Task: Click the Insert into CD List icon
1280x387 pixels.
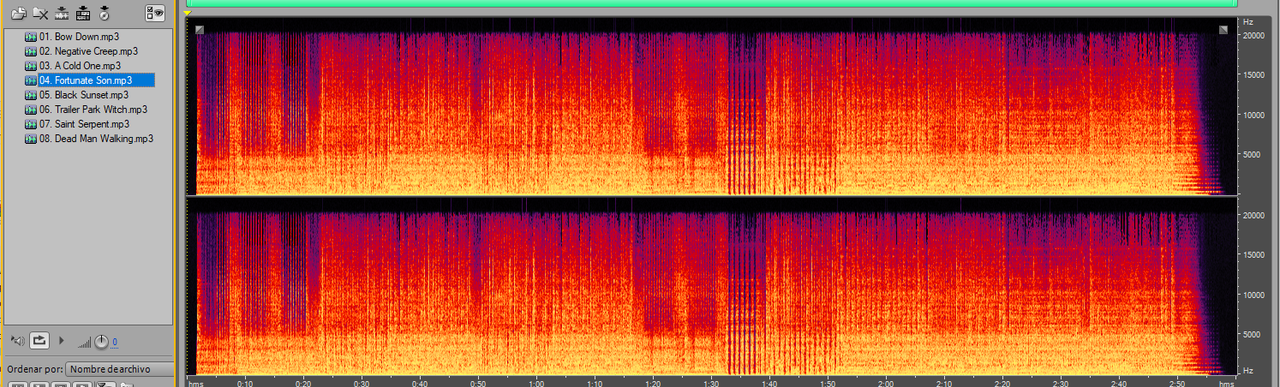Action: [83, 13]
